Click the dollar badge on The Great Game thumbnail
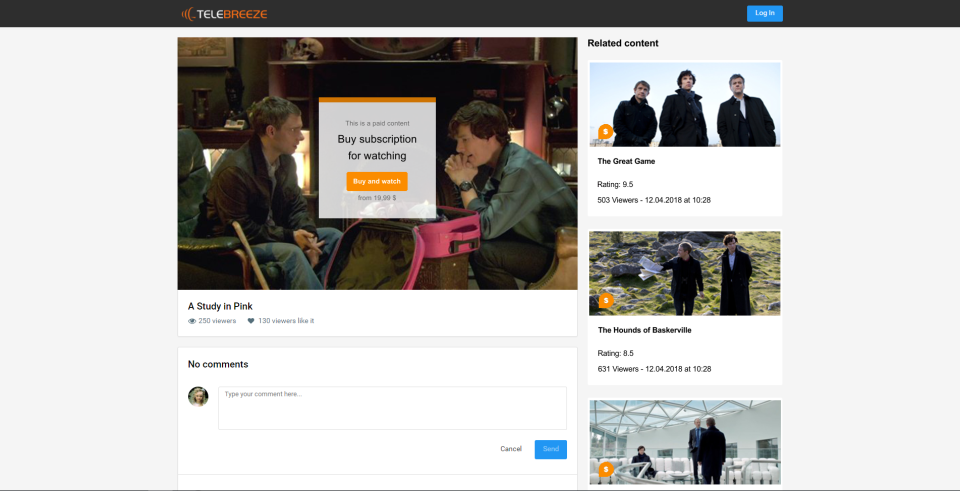The width and height of the screenshot is (960, 491). [606, 132]
